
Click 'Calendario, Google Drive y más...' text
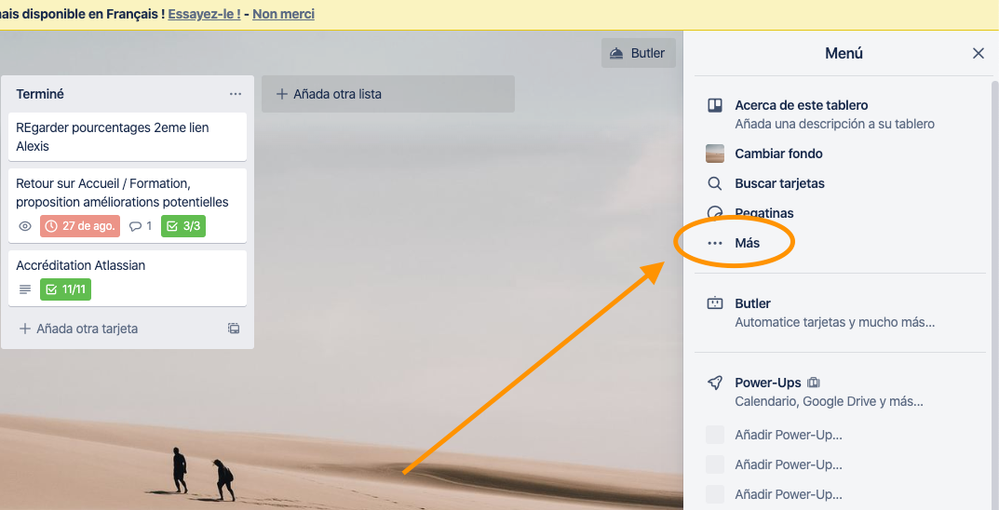pos(829,402)
